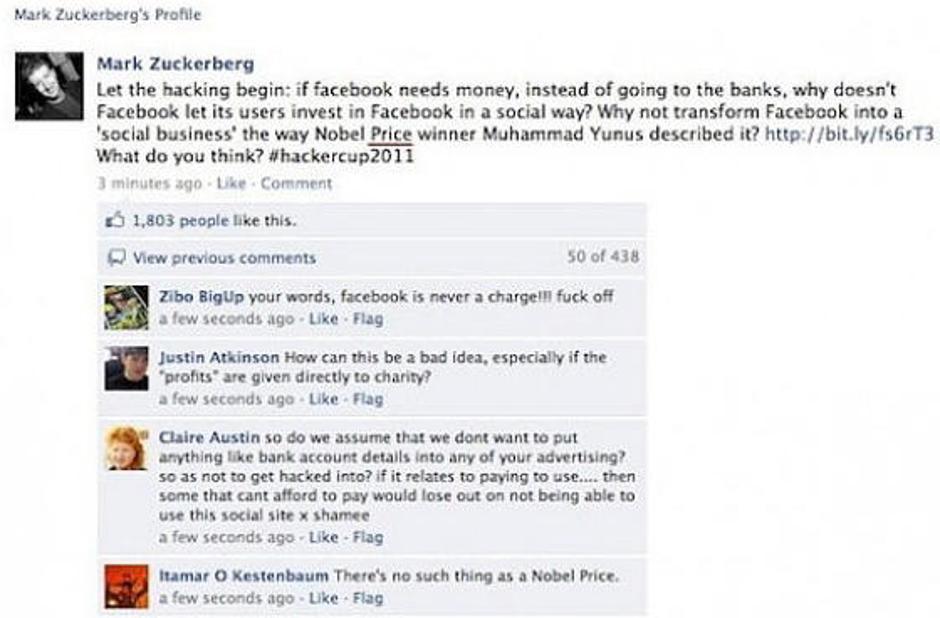940x618 pixels.
Task: Flag Claire Austin's comment
Action: 368,537
